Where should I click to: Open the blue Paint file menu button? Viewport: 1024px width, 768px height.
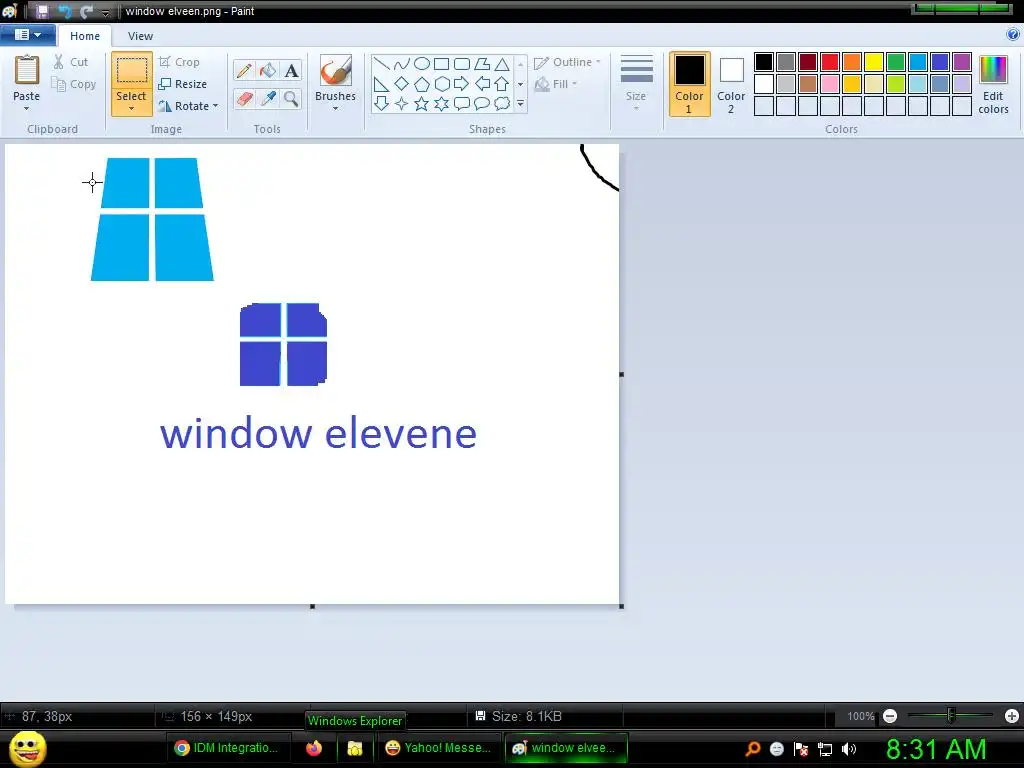click(x=27, y=35)
